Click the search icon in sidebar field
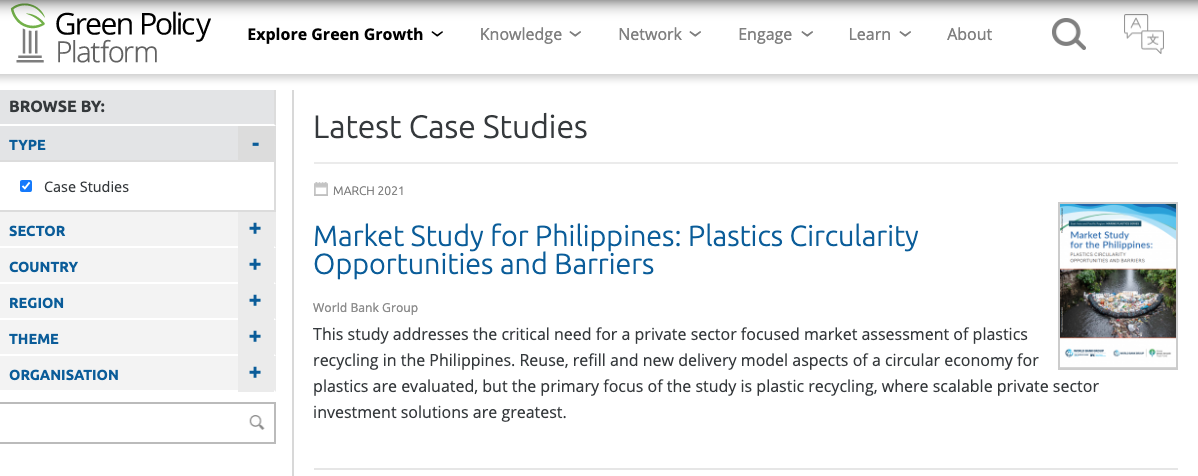Image resolution: width=1198 pixels, height=476 pixels. click(x=257, y=422)
